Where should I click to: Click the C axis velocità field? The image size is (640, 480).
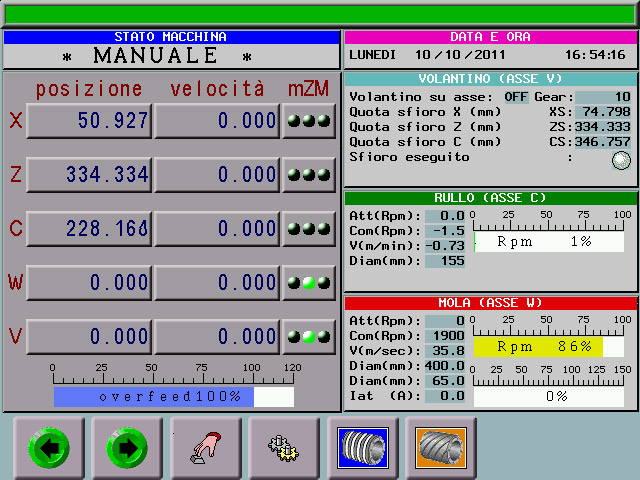click(217, 229)
